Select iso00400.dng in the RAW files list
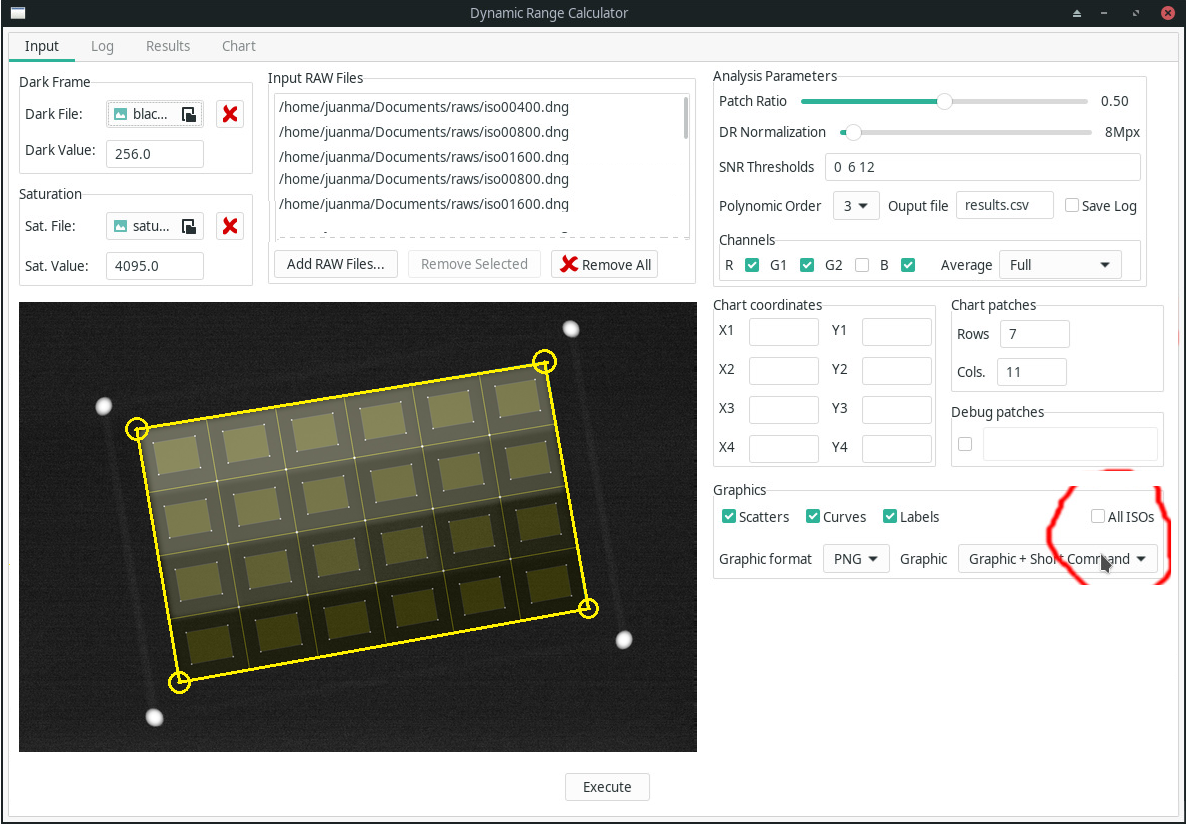 coord(424,107)
